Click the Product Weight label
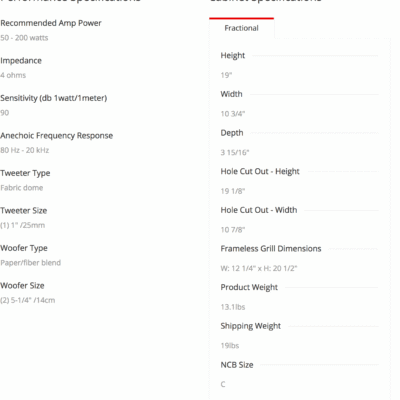400x400 pixels. pos(249,287)
